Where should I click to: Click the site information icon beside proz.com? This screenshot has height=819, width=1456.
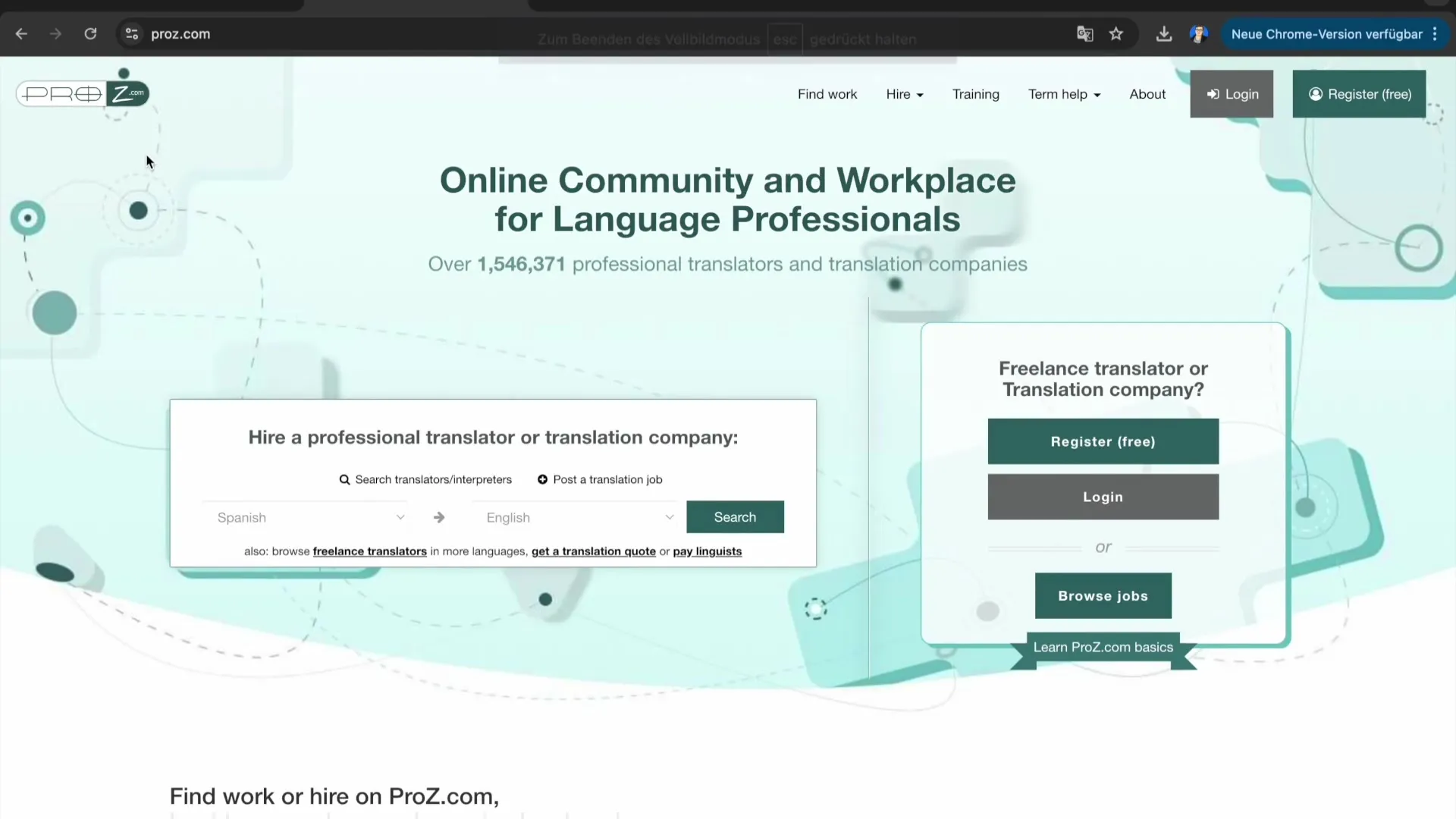(x=132, y=34)
